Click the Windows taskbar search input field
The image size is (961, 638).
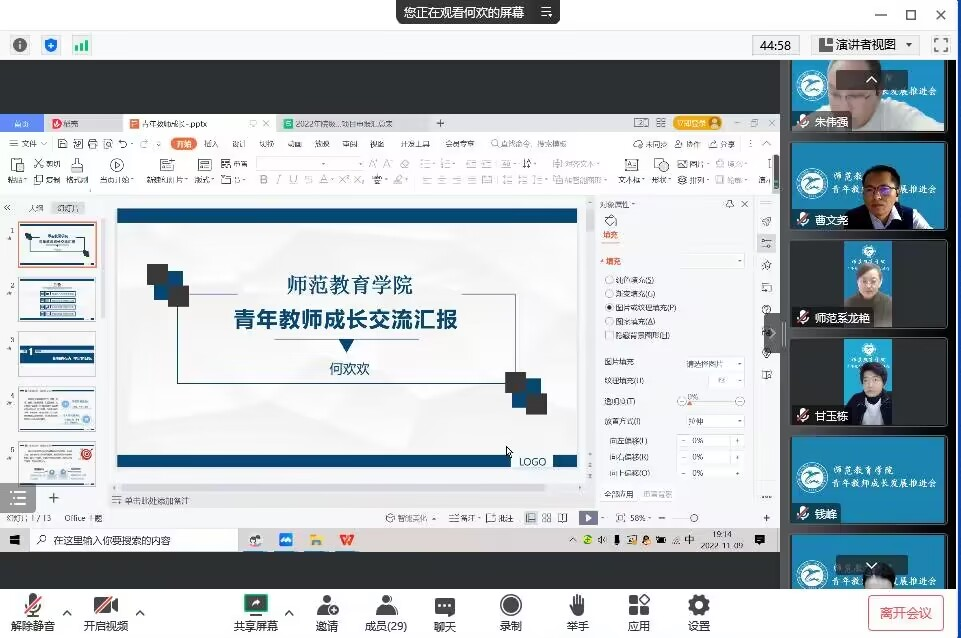(x=120, y=539)
